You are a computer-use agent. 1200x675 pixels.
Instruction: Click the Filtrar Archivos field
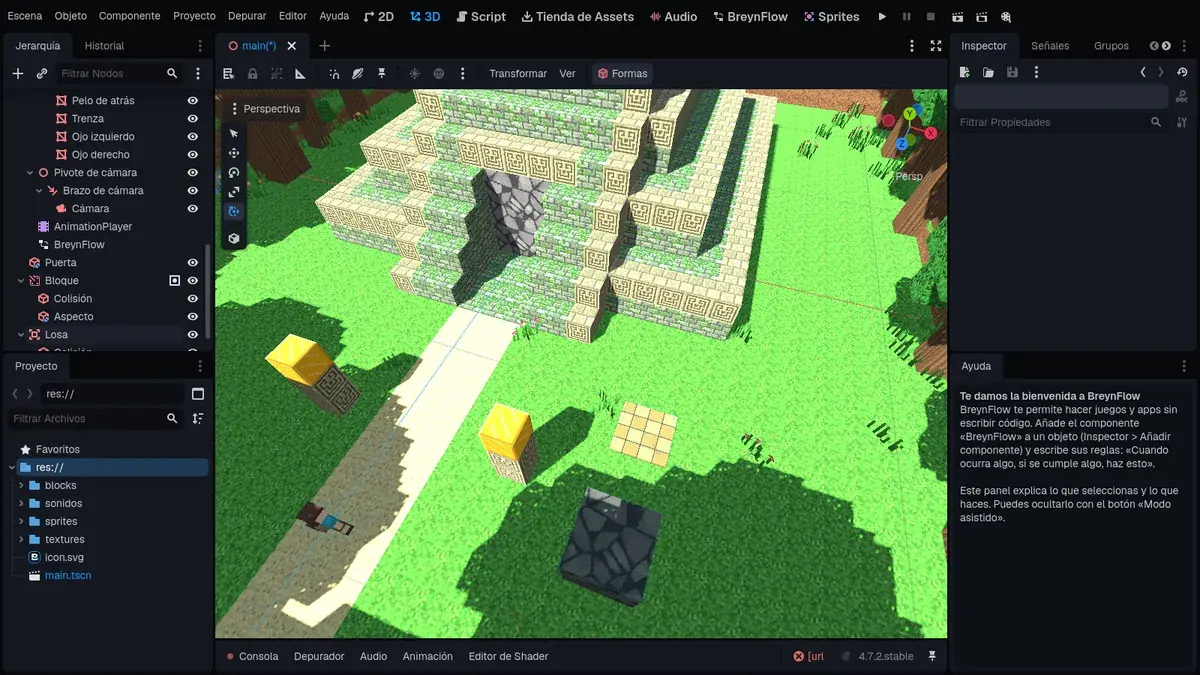click(96, 418)
